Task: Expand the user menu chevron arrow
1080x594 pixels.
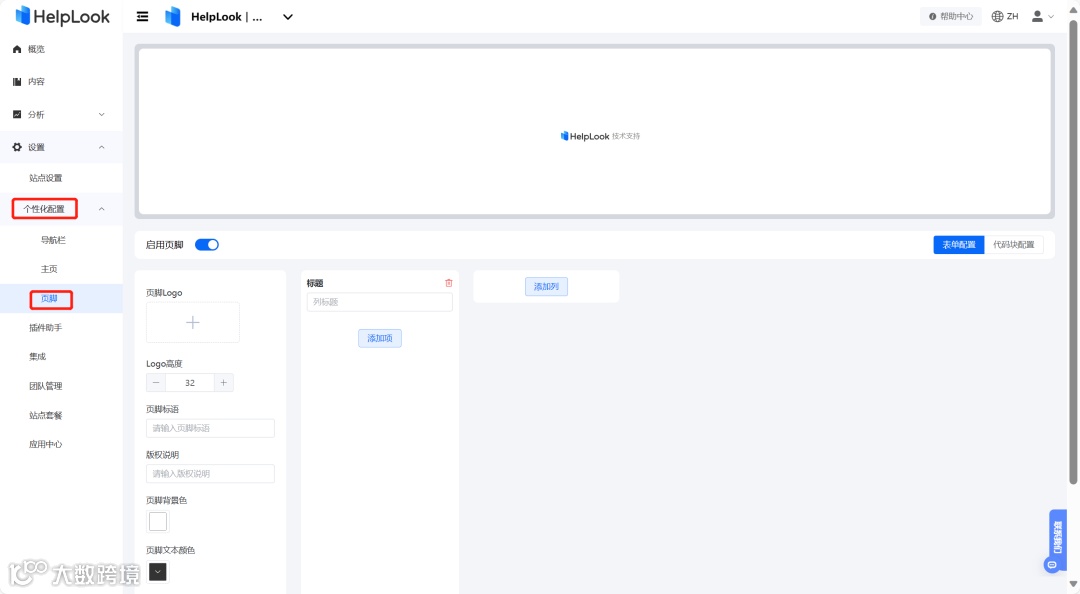Action: click(x=1051, y=17)
